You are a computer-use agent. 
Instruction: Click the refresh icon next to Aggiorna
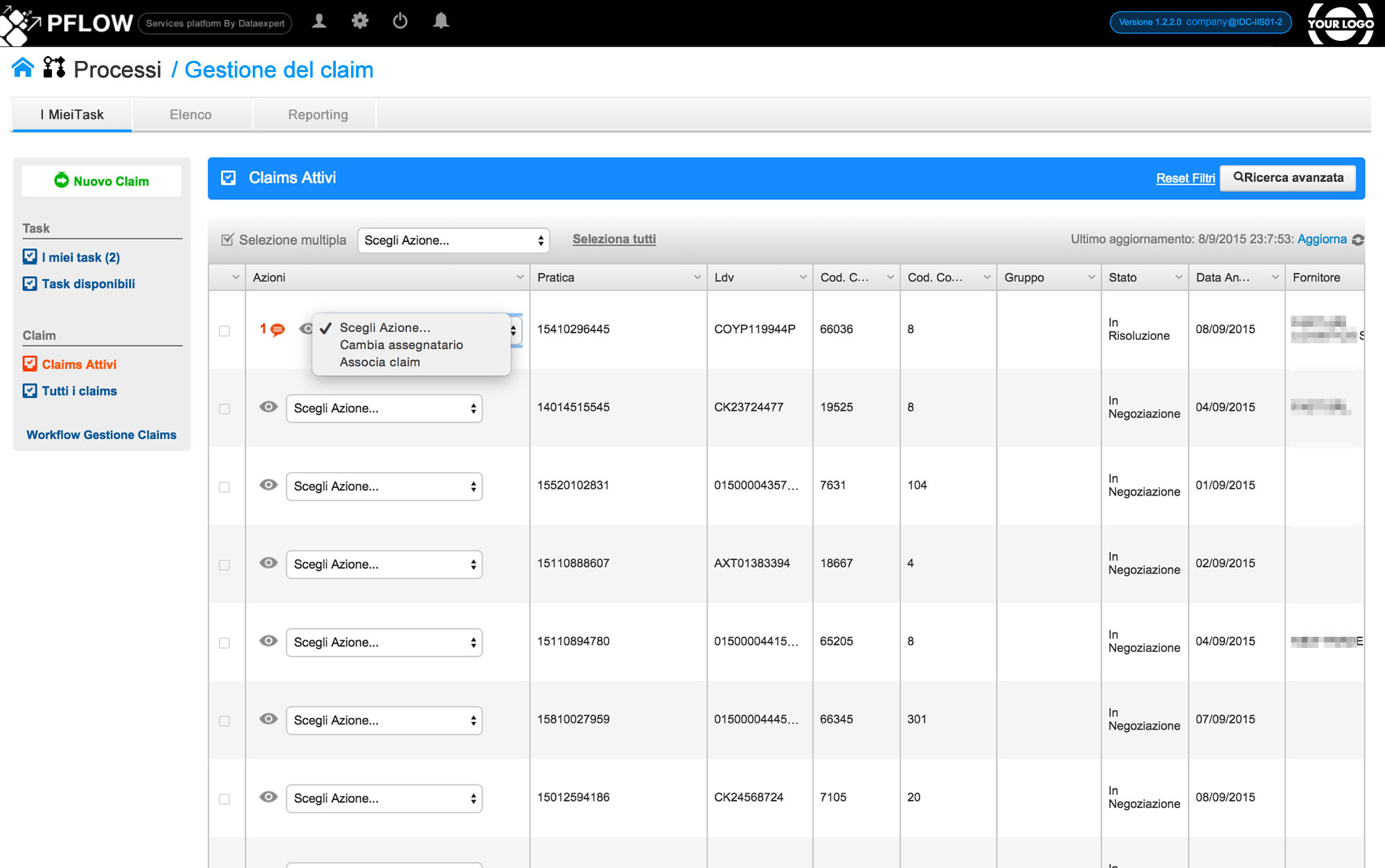coord(1358,239)
